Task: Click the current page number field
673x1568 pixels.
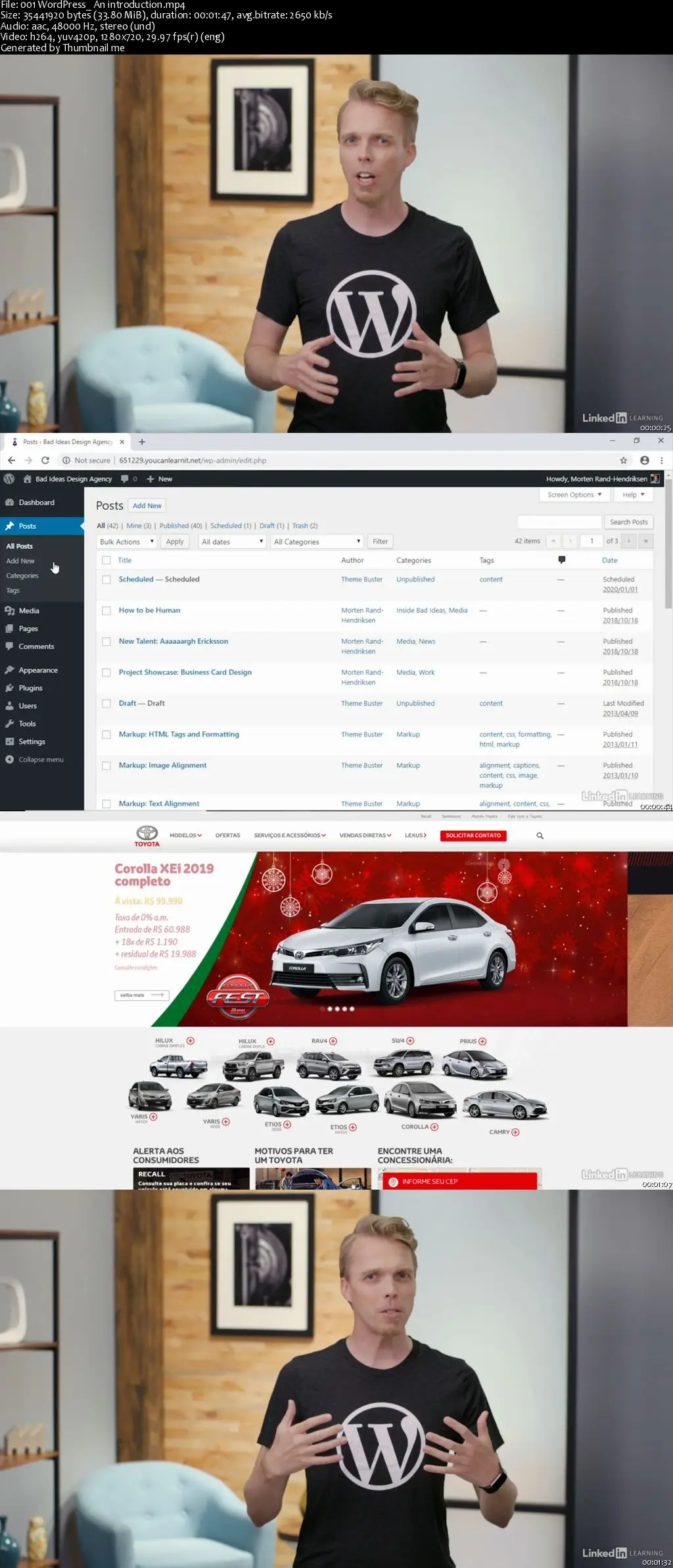Action: (592, 541)
